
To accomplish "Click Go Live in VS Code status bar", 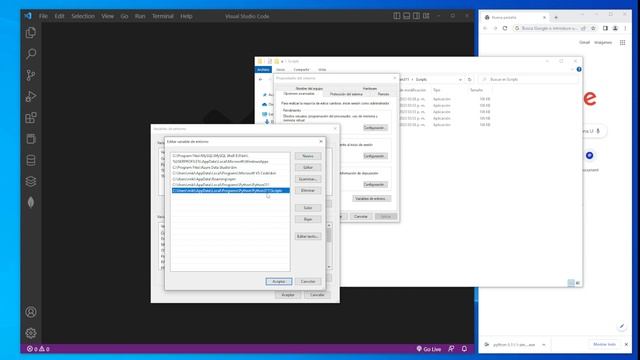I will click(429, 349).
